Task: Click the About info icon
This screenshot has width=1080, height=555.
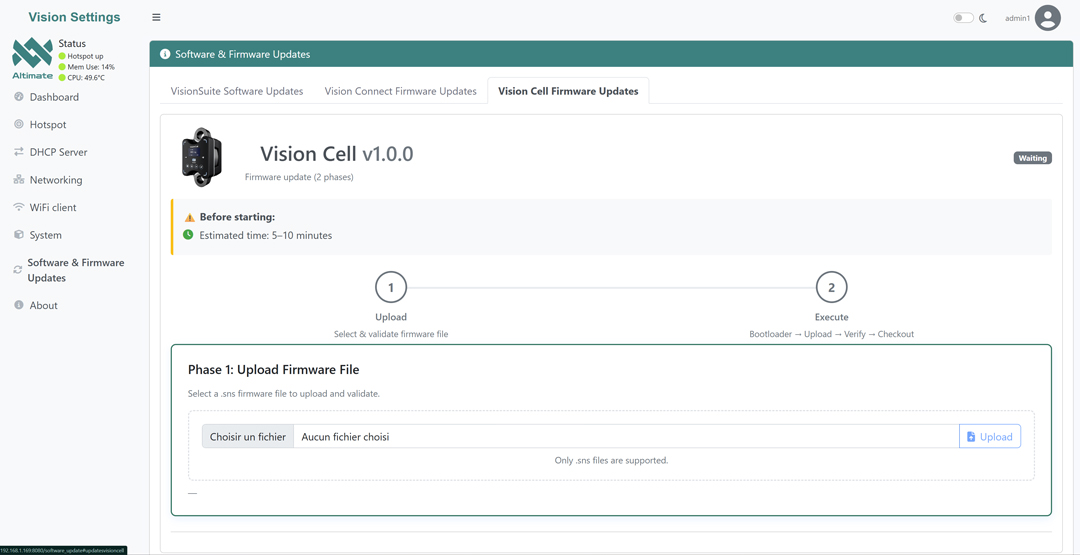Action: tap(19, 305)
